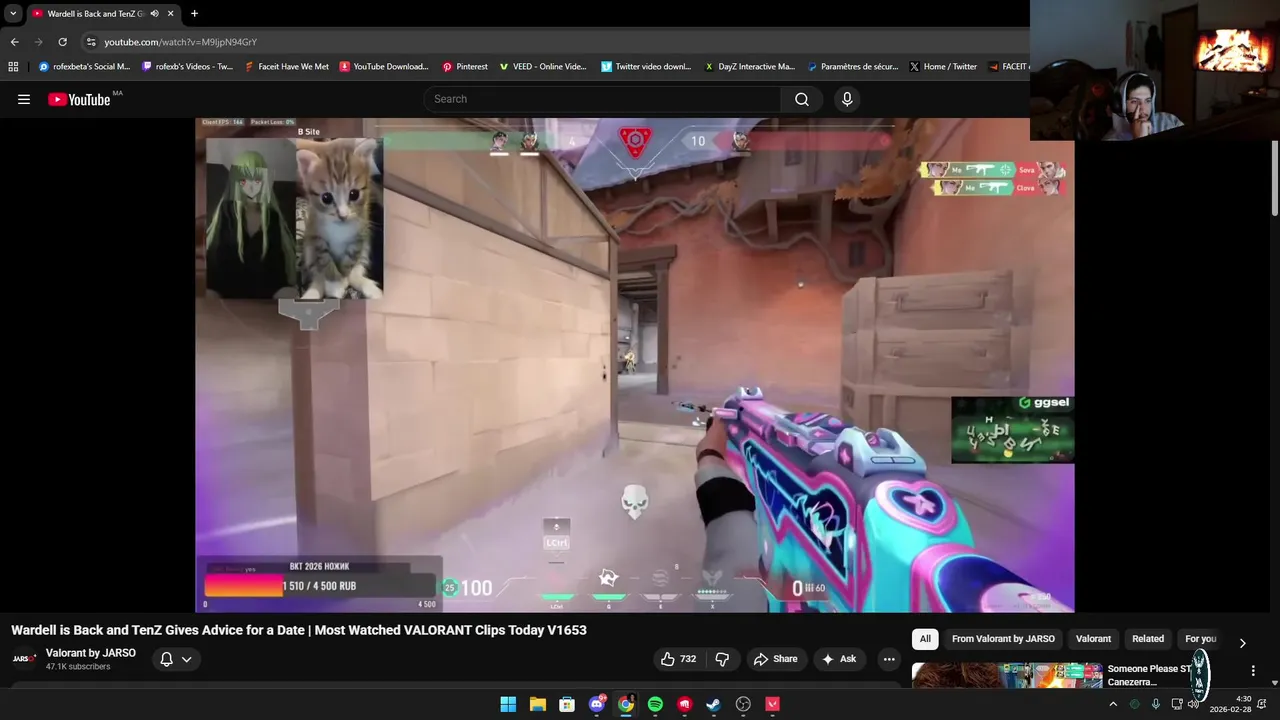
Task: Open rofexb's Videos - Tw... bookmark
Action: pyautogui.click(x=188, y=67)
